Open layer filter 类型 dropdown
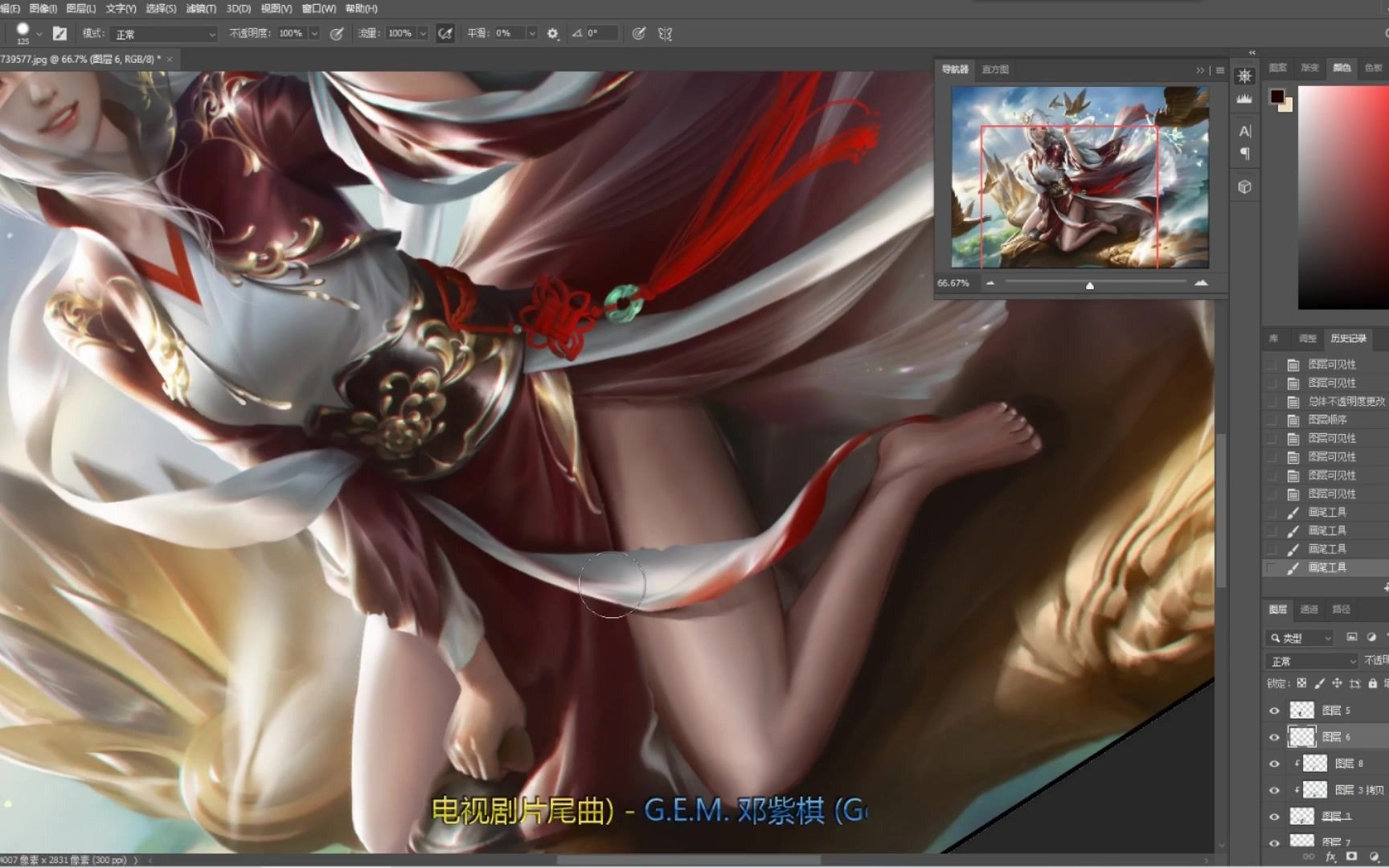Image resolution: width=1389 pixels, height=868 pixels. click(1300, 638)
